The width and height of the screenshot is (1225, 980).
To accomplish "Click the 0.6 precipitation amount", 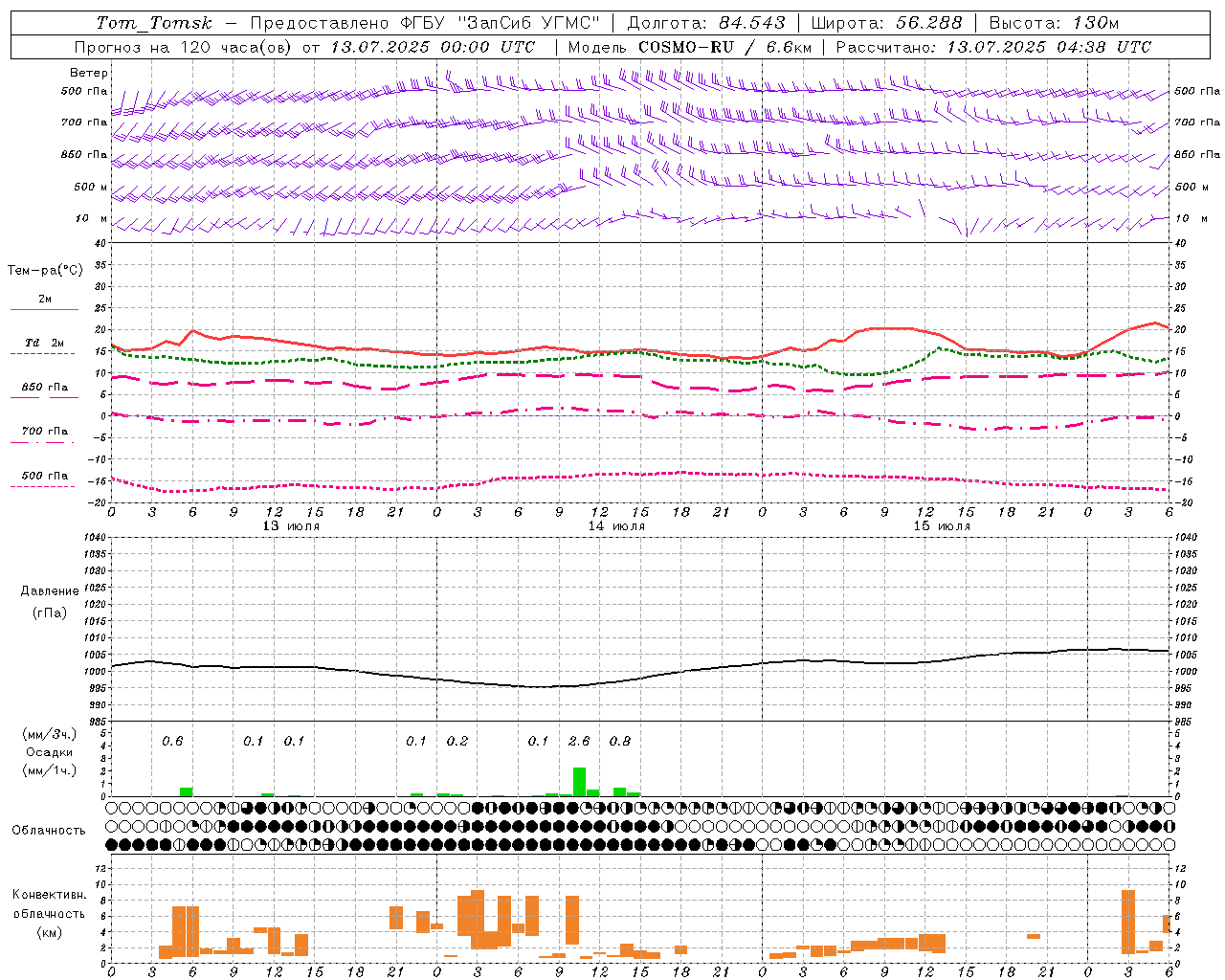I will 172,741.
